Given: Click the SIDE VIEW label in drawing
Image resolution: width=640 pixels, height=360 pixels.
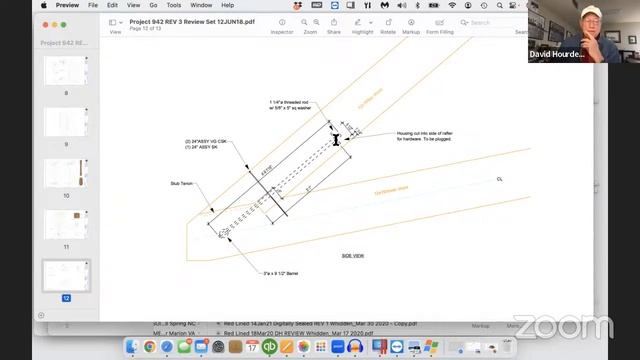Looking at the screenshot, I should click(x=353, y=256).
